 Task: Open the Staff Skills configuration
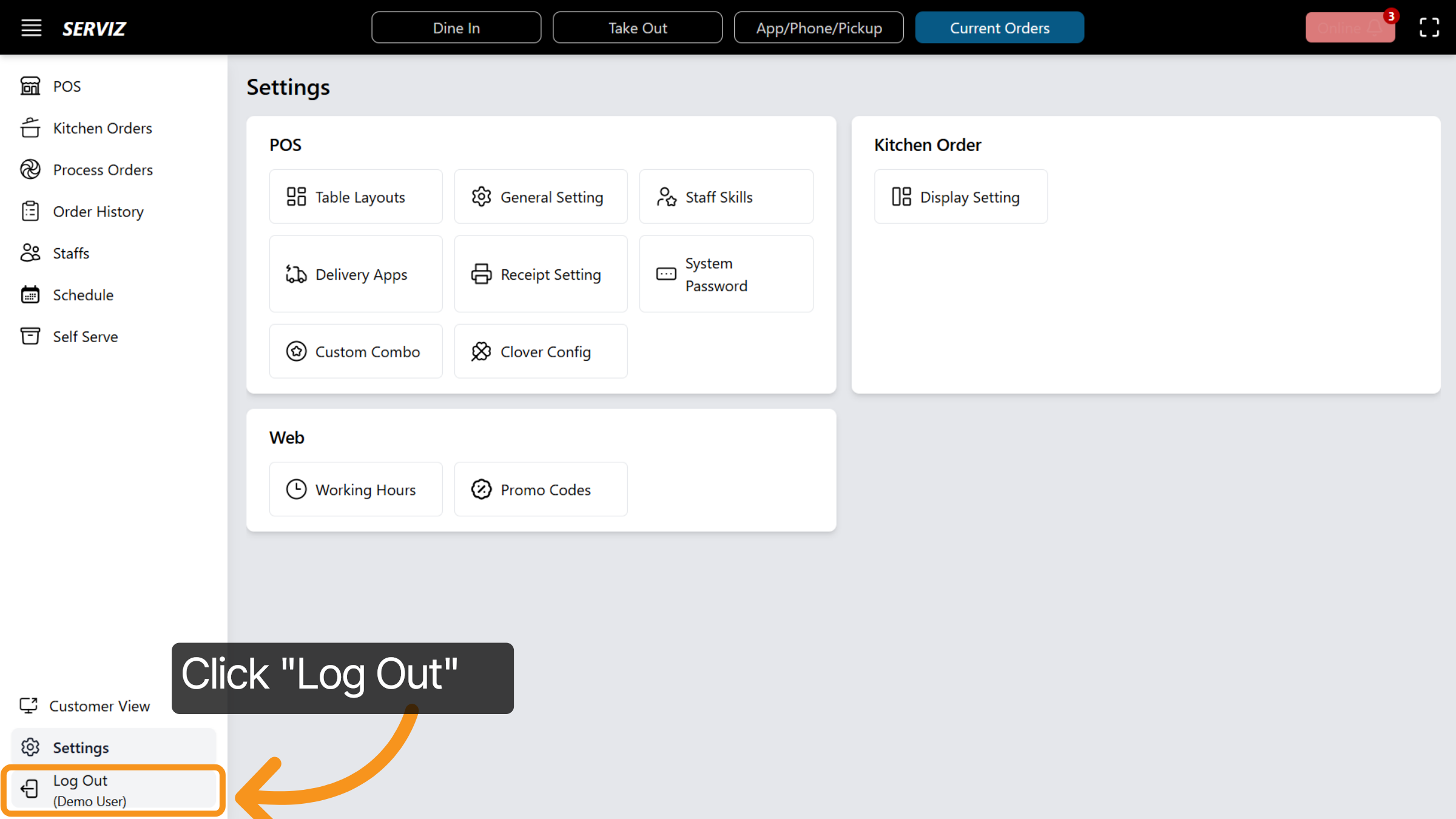click(x=726, y=196)
